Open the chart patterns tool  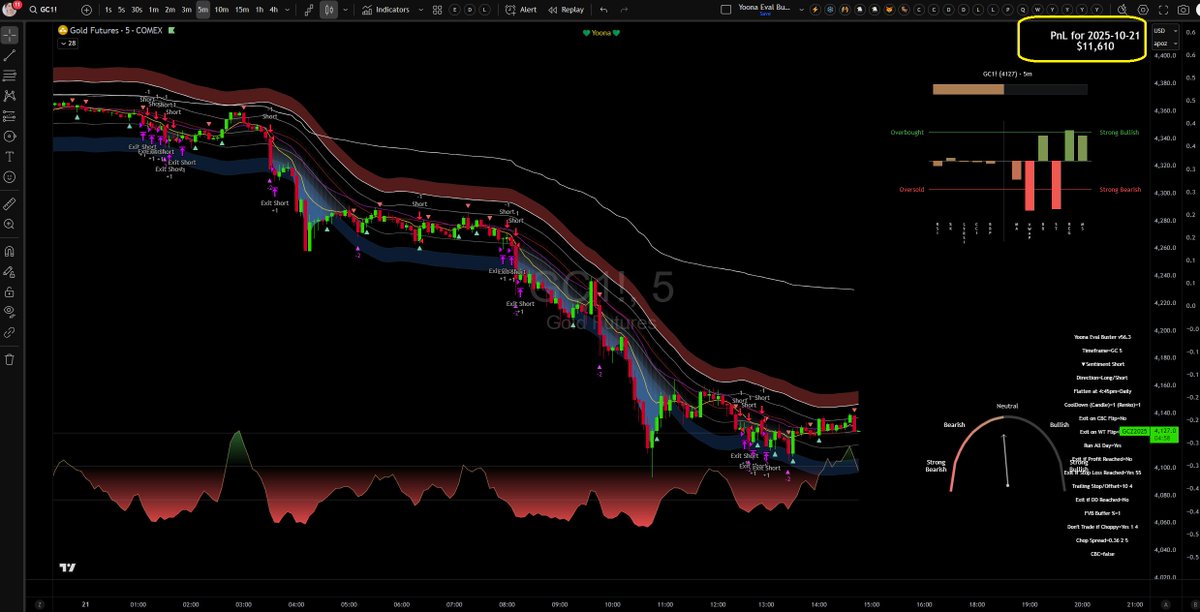(x=10, y=96)
